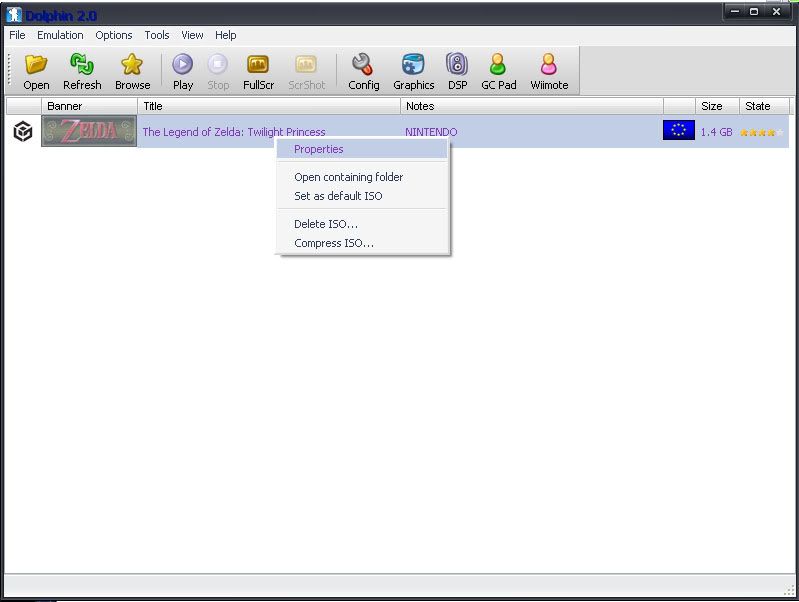Sort by the Title column header

coord(269,106)
